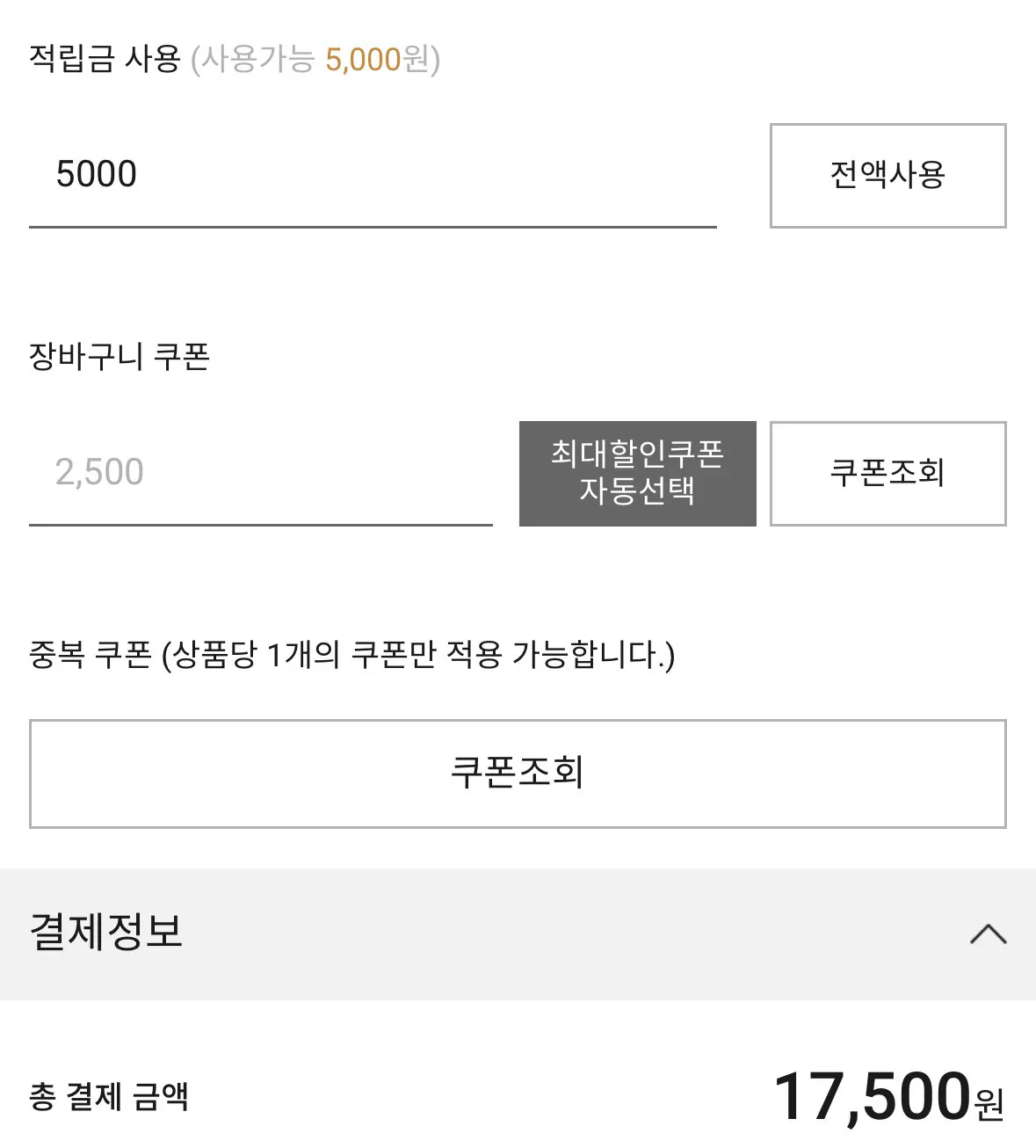The image size is (1036, 1148).
Task: Click the orange 5,000 available points amount
Action: (x=363, y=60)
